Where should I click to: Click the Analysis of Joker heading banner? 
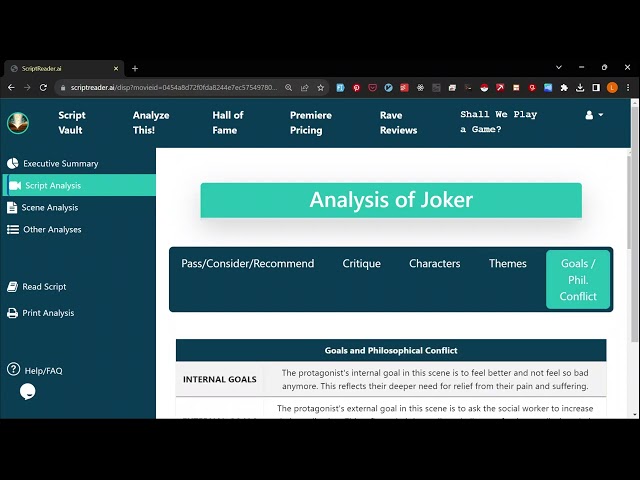tap(391, 200)
